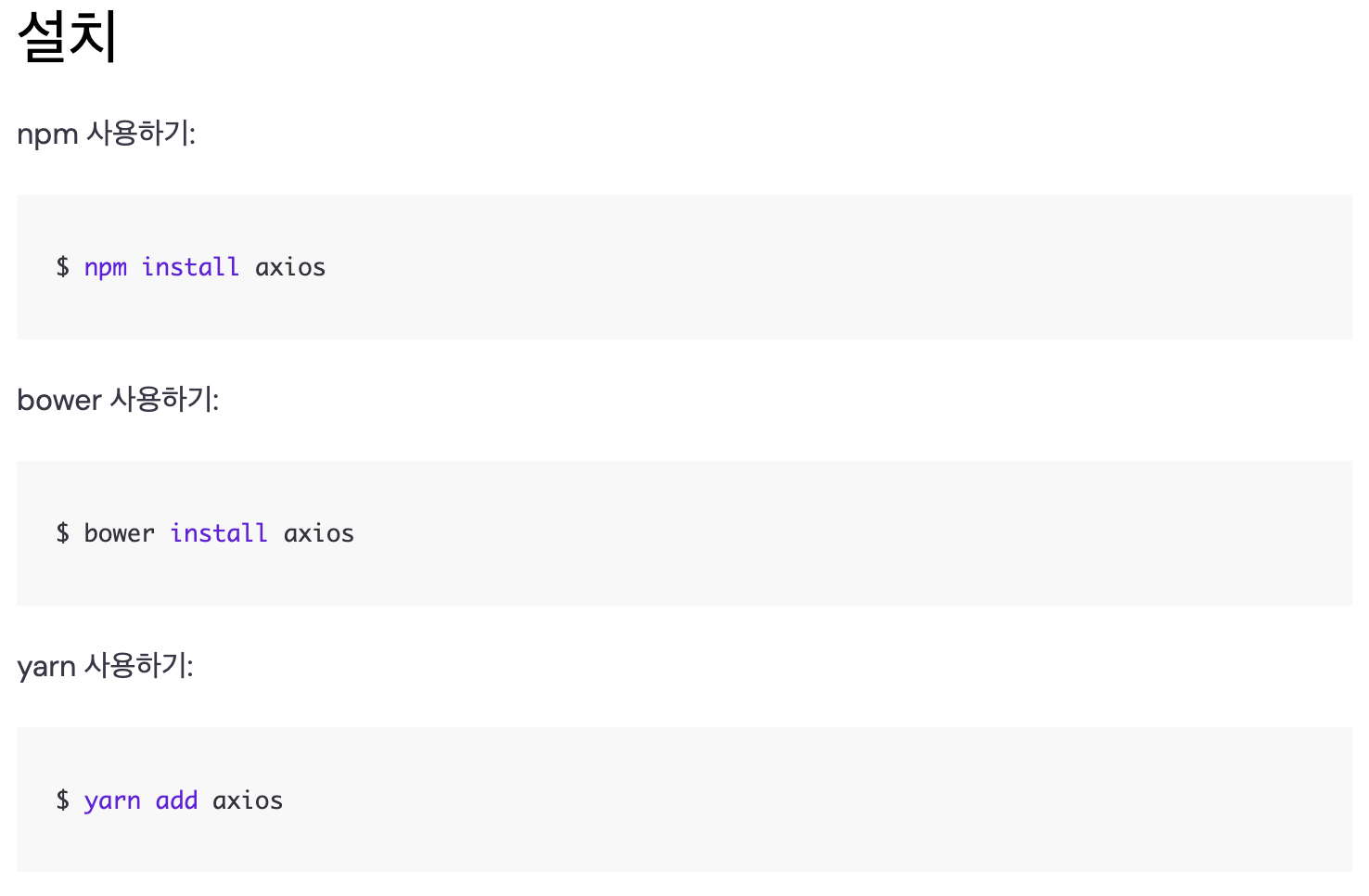Click the 설치 heading

pyautogui.click(x=68, y=35)
